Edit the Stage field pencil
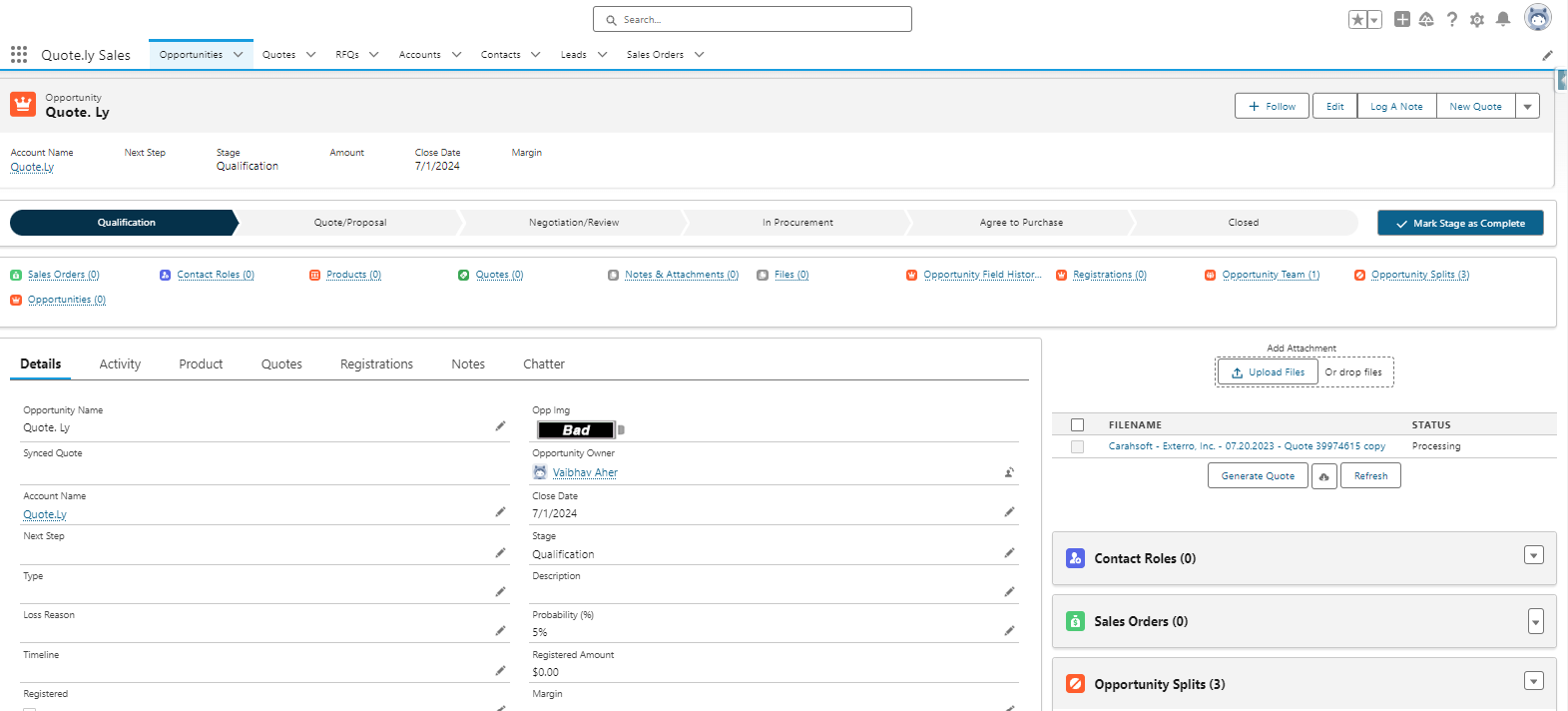The height and width of the screenshot is (711, 1568). point(1009,552)
